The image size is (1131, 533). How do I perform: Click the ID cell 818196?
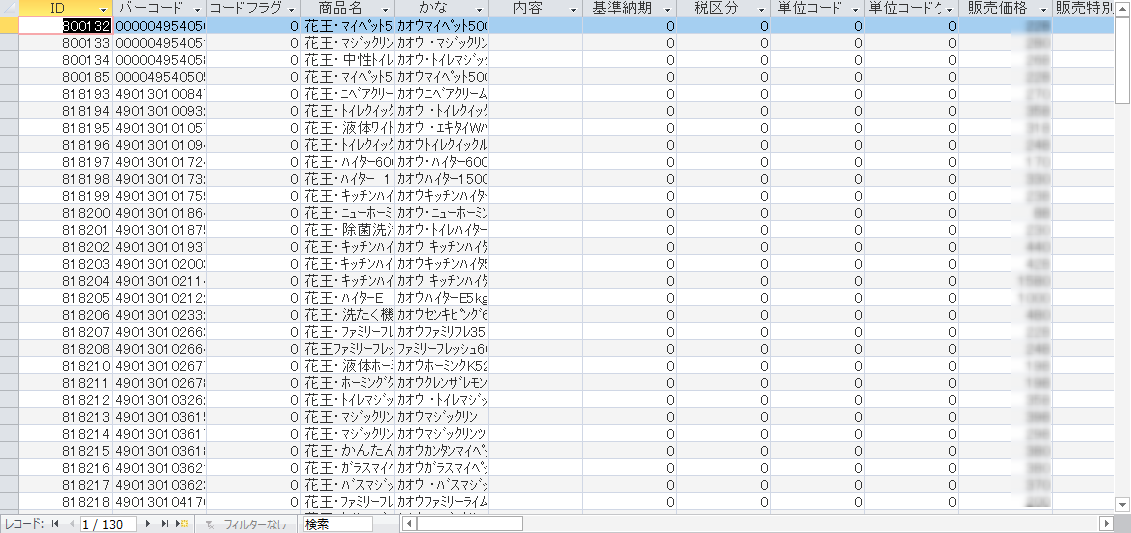pos(65,144)
